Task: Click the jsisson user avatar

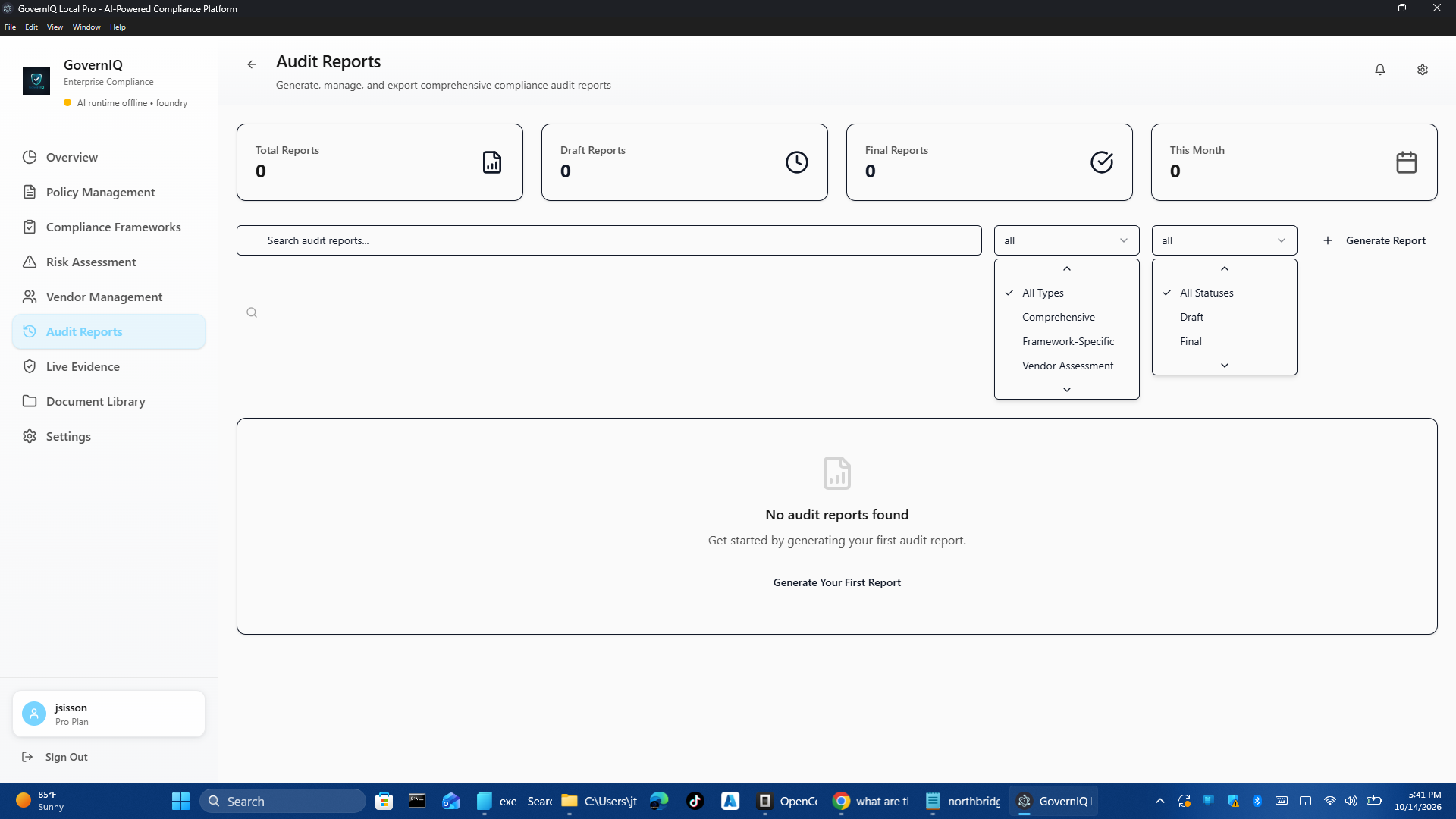Action: pos(34,714)
